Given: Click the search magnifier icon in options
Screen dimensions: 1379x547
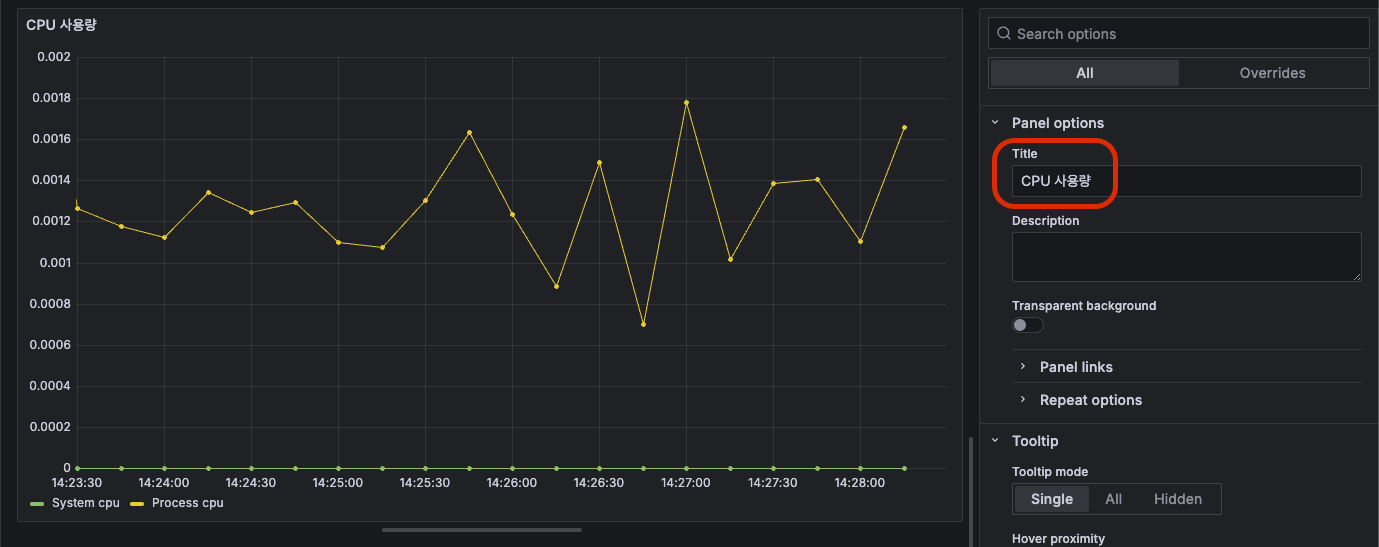Looking at the screenshot, I should (1004, 34).
